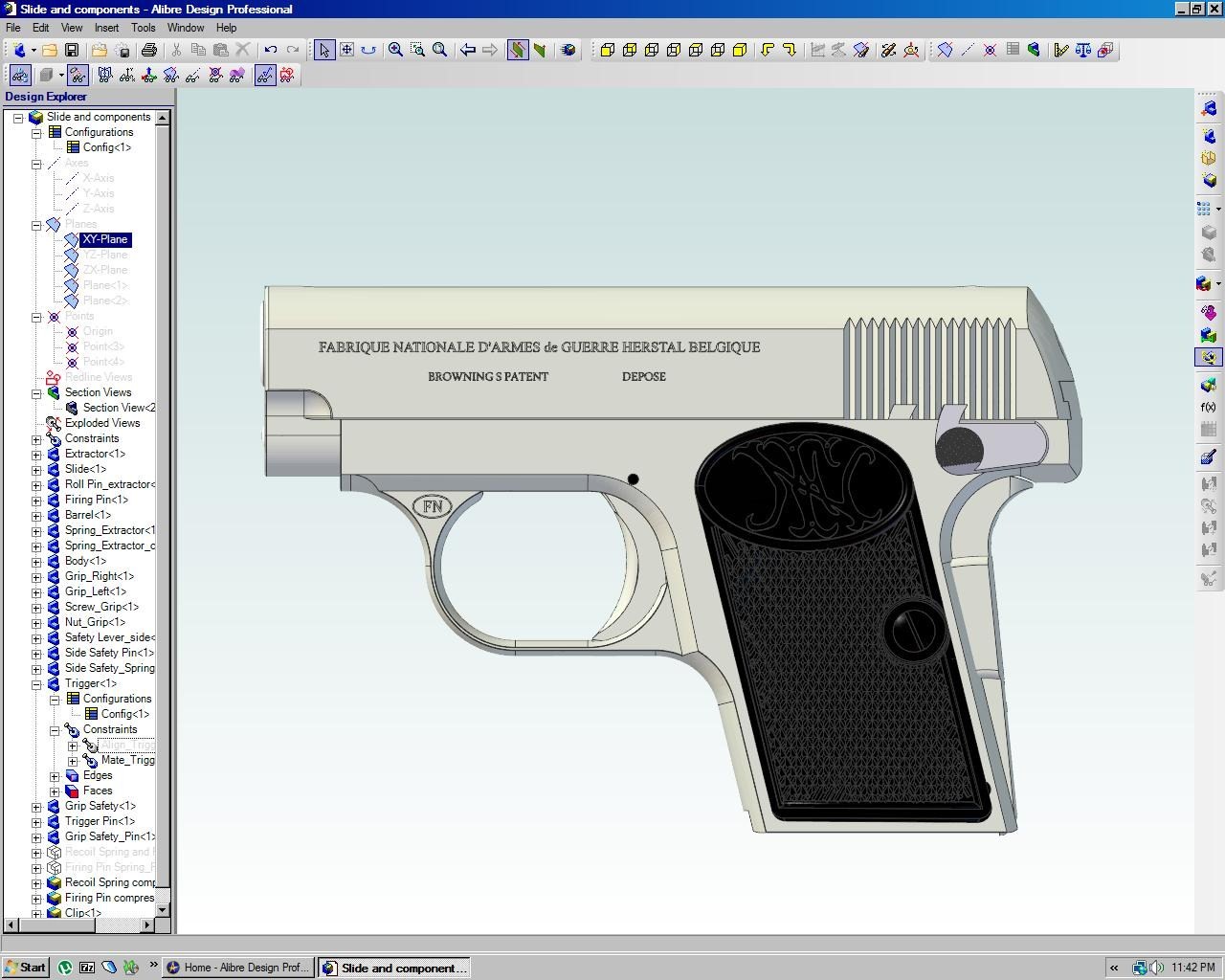The image size is (1225, 980).
Task: Click the Select arrow cursor tool
Action: 324,50
